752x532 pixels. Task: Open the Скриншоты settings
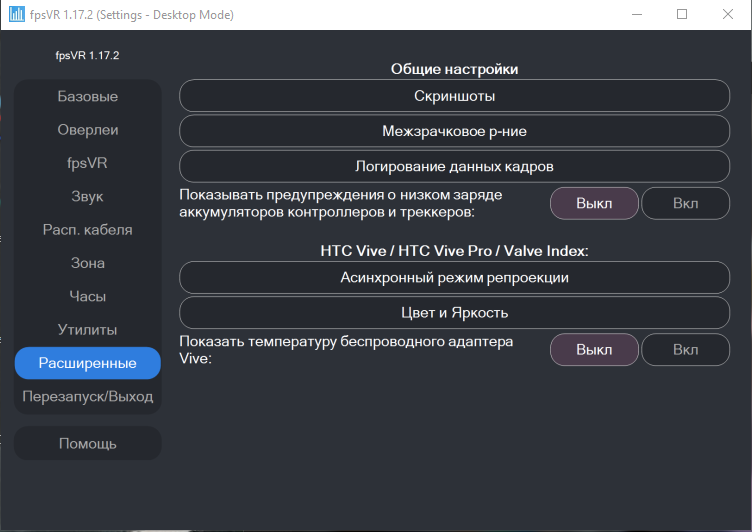(455, 97)
